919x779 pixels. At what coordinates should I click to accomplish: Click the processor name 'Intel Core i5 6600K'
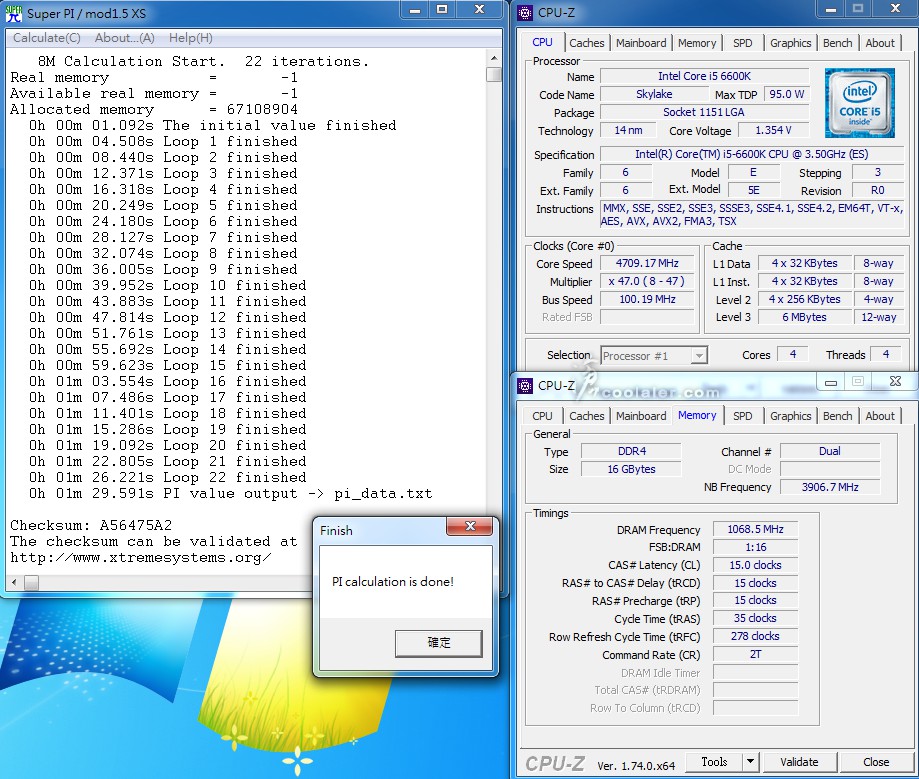[704, 76]
